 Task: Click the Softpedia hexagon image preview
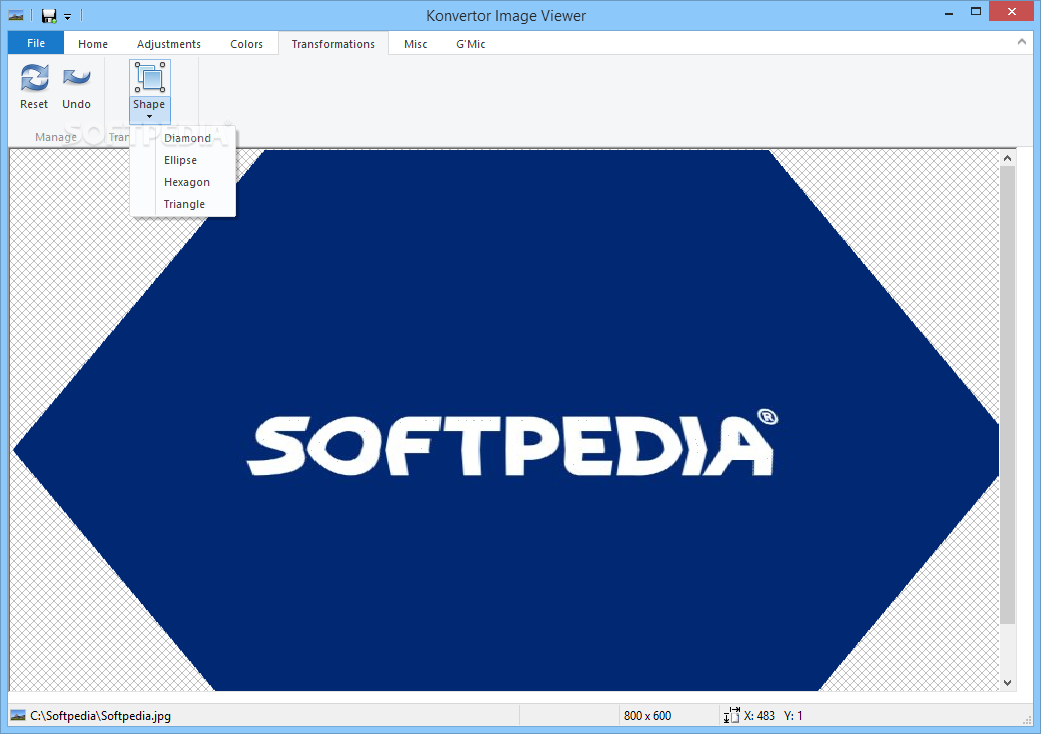(505, 420)
